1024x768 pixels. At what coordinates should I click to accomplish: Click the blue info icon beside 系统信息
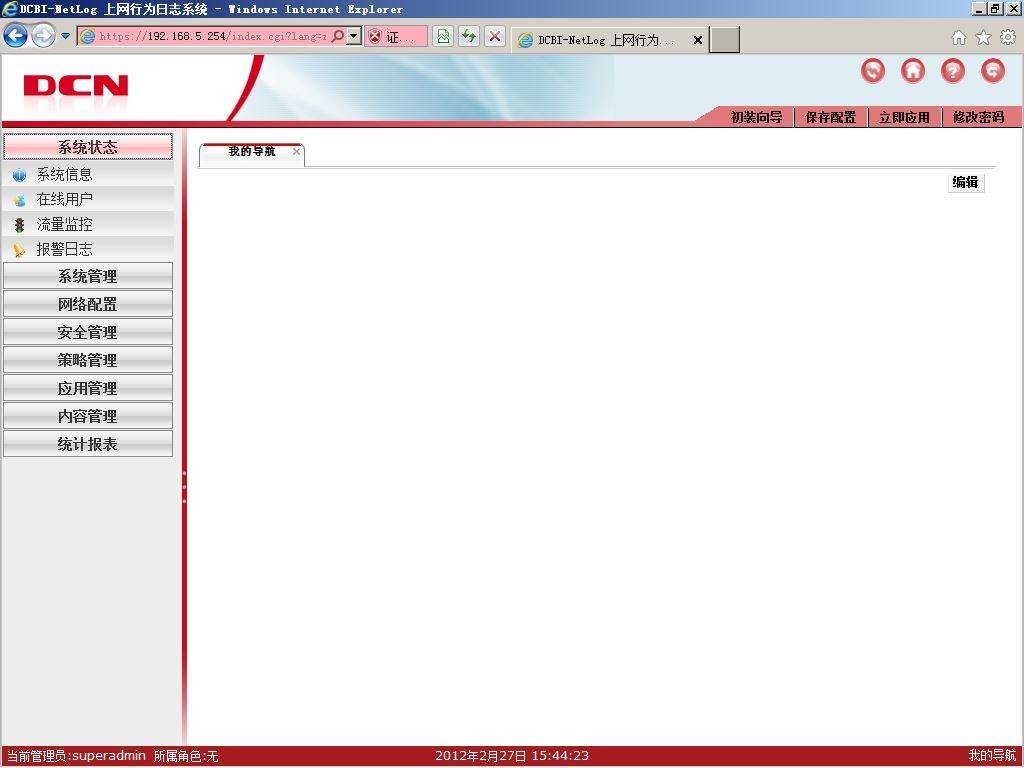20,175
